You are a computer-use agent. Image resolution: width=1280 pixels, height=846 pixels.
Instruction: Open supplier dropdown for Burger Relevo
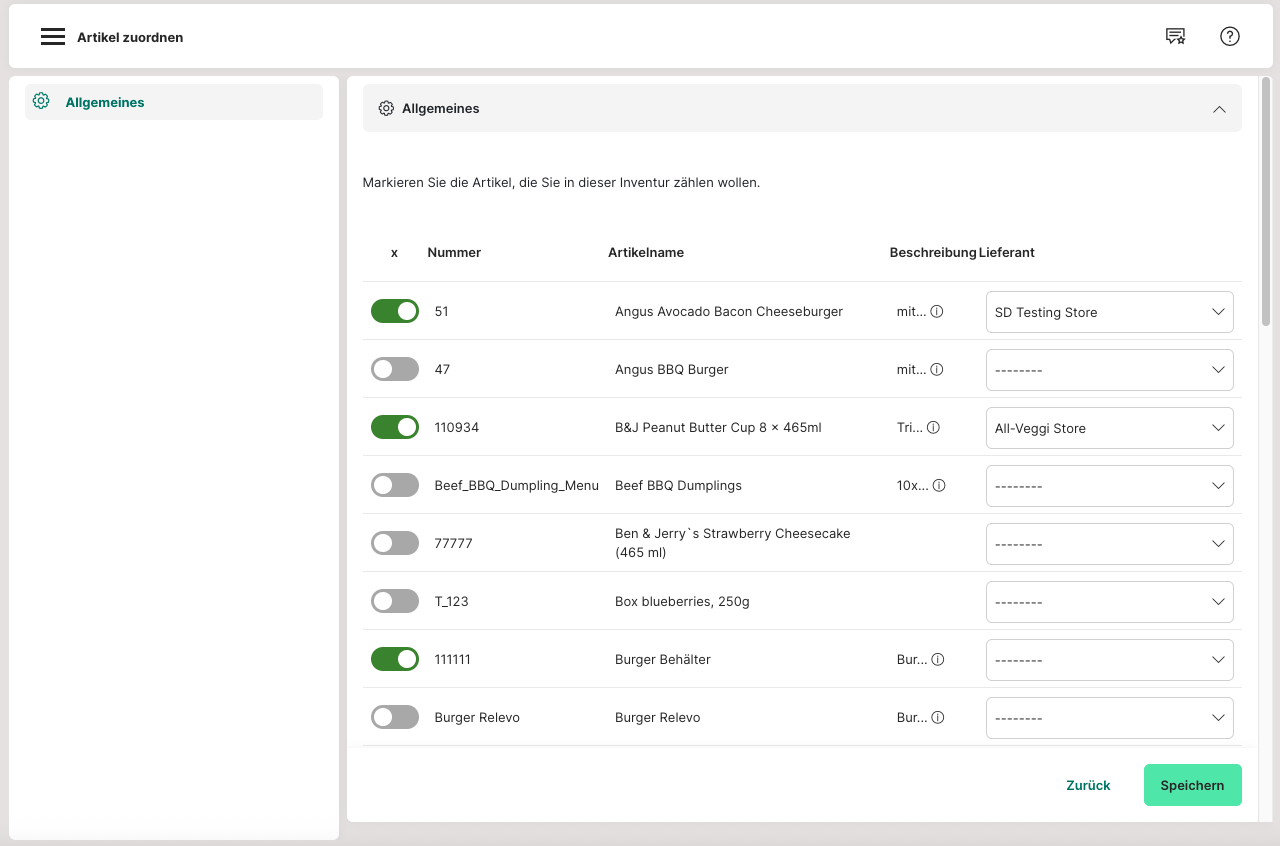1109,718
